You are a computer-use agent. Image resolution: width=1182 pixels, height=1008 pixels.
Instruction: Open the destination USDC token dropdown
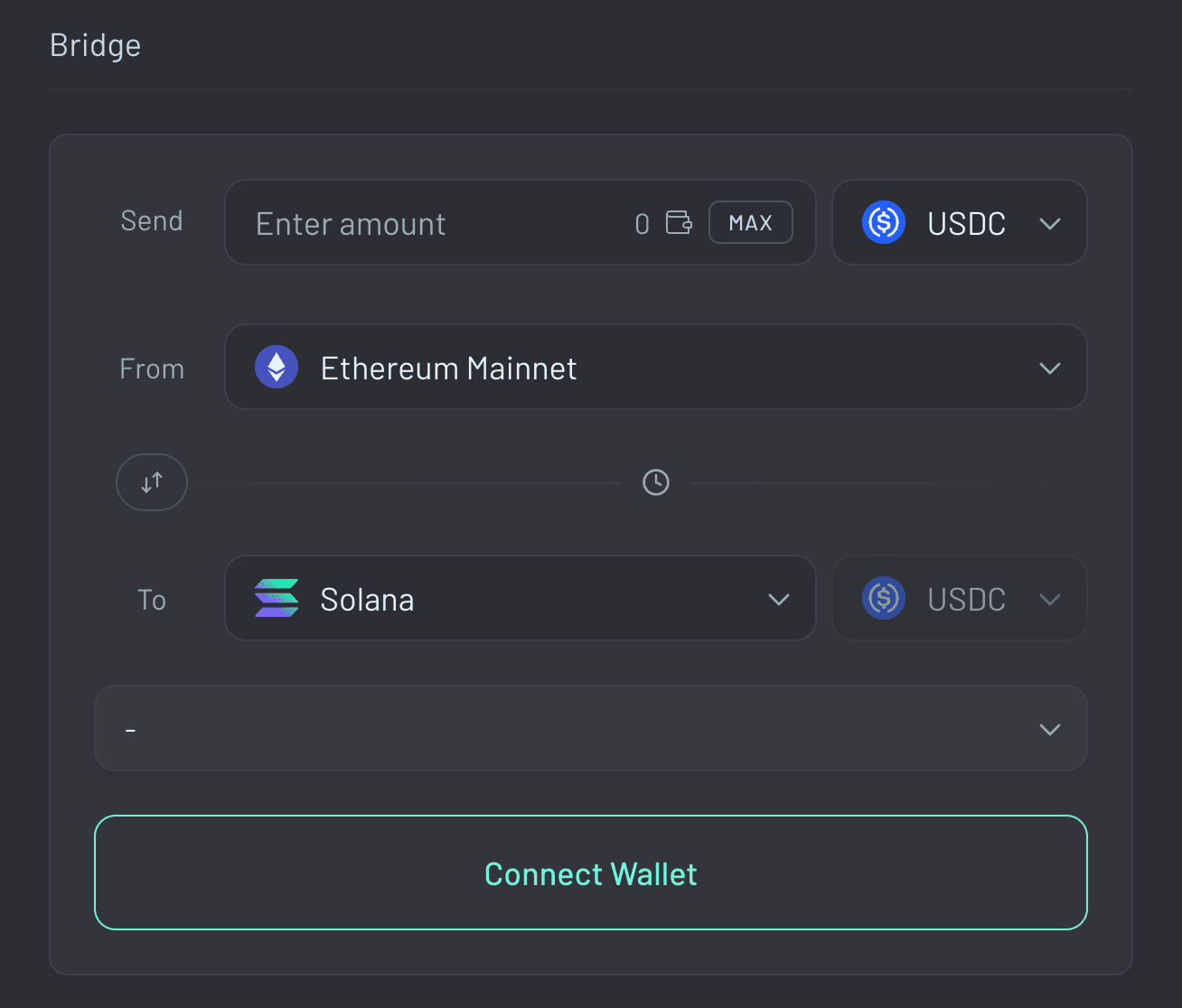pos(958,598)
